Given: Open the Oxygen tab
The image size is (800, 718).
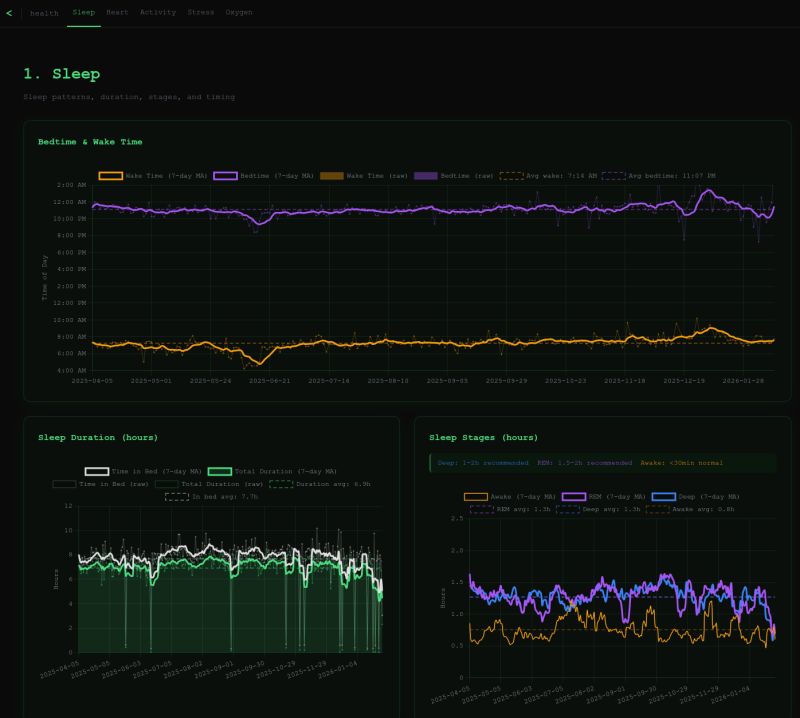Looking at the screenshot, I should (238, 13).
